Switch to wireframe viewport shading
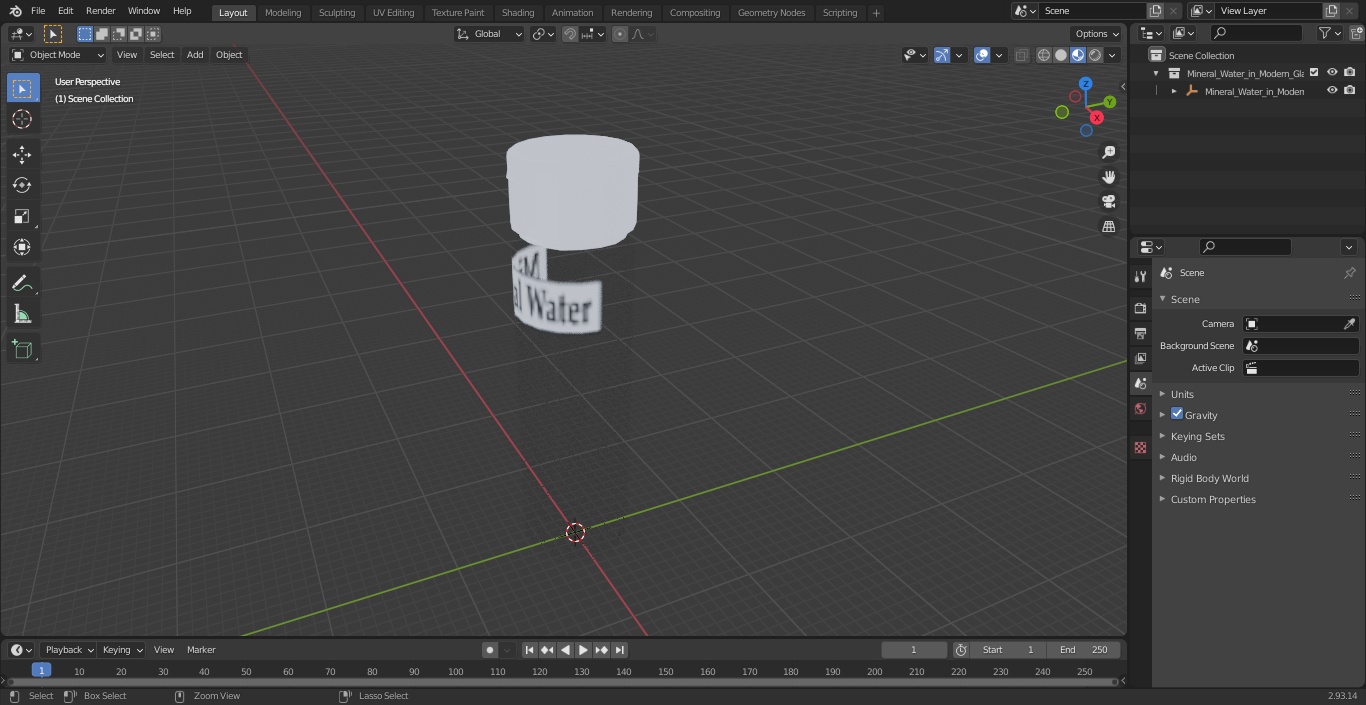This screenshot has height=705, width=1366. [1044, 55]
